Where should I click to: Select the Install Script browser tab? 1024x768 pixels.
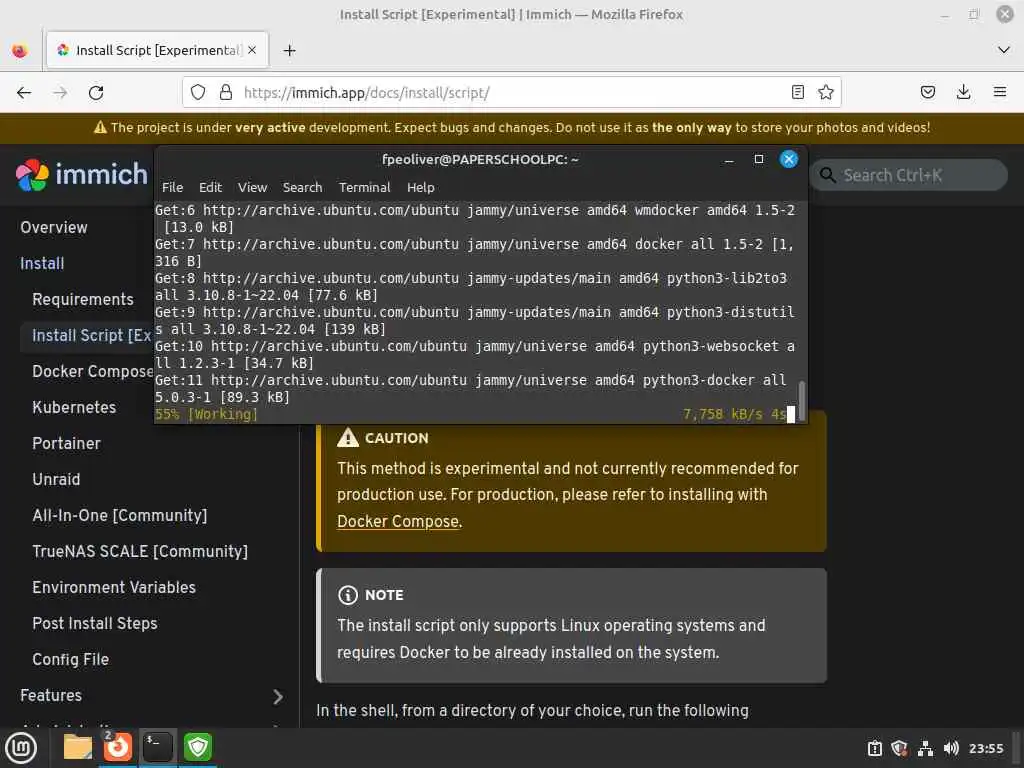pyautogui.click(x=157, y=50)
